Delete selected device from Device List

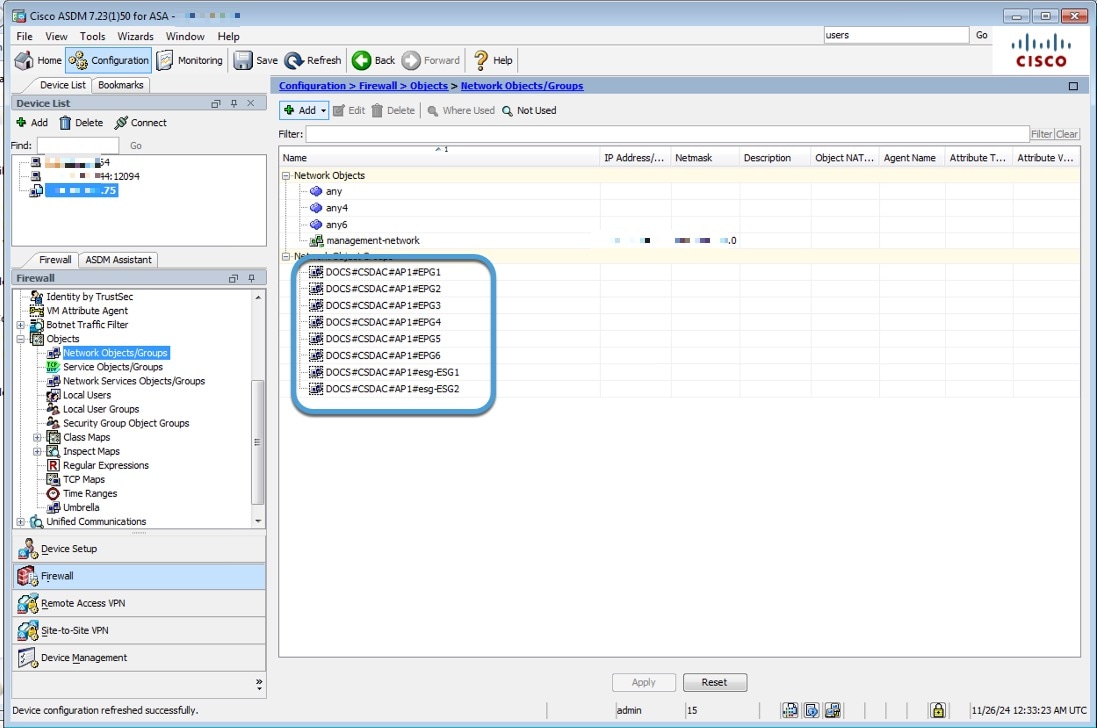pyautogui.click(x=81, y=122)
